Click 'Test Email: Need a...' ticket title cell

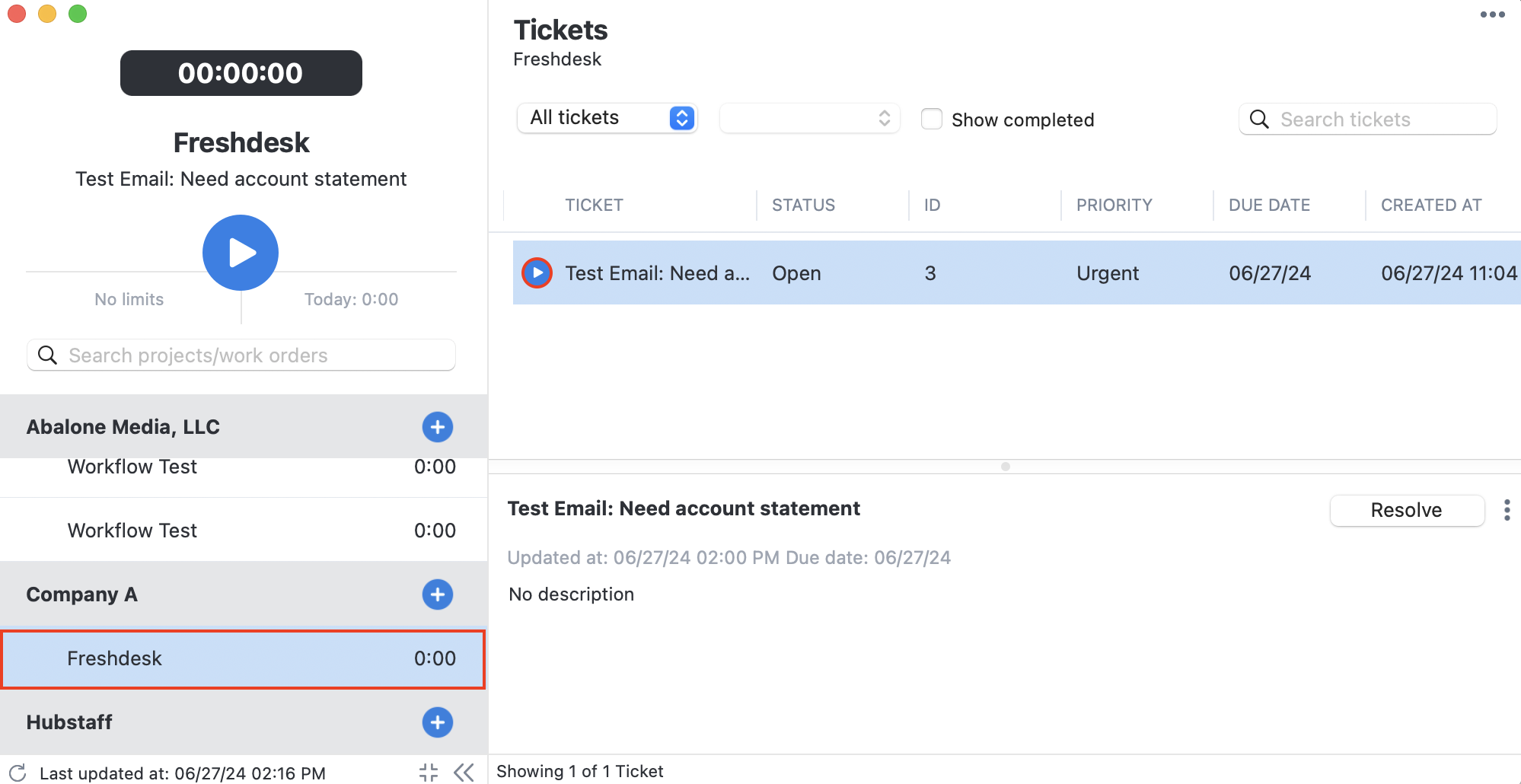(657, 273)
